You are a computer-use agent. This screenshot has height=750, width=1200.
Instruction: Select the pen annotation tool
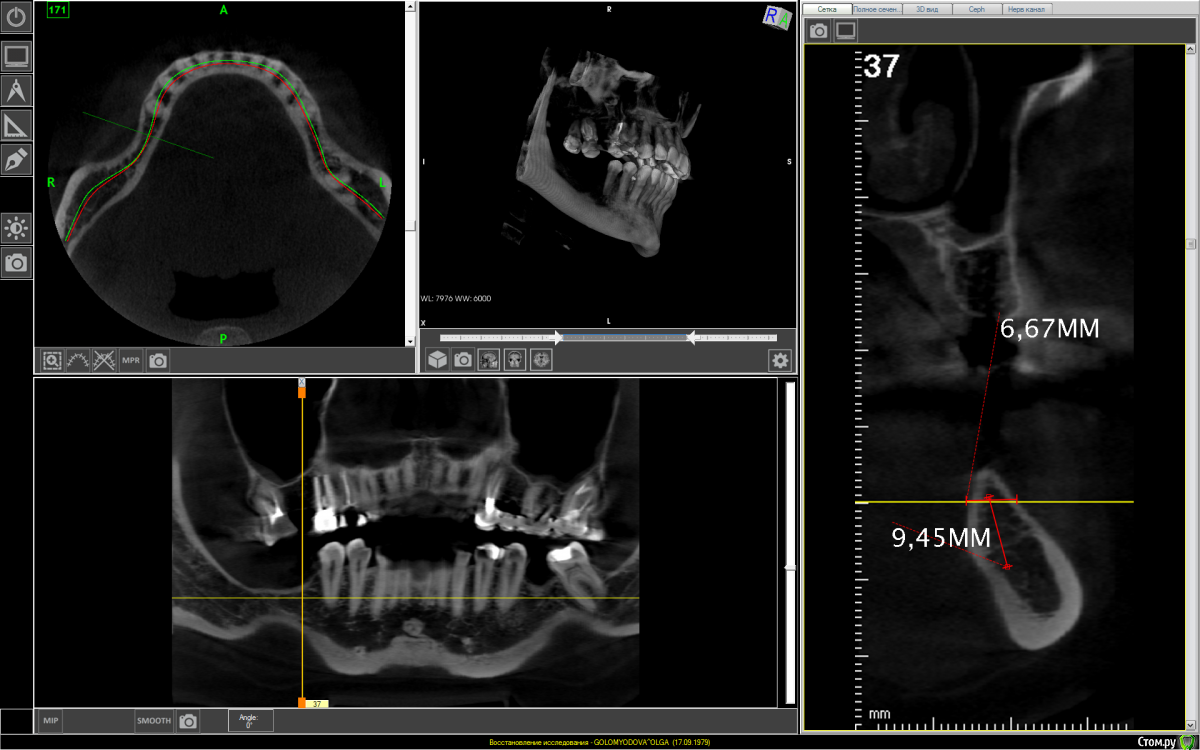point(17,159)
